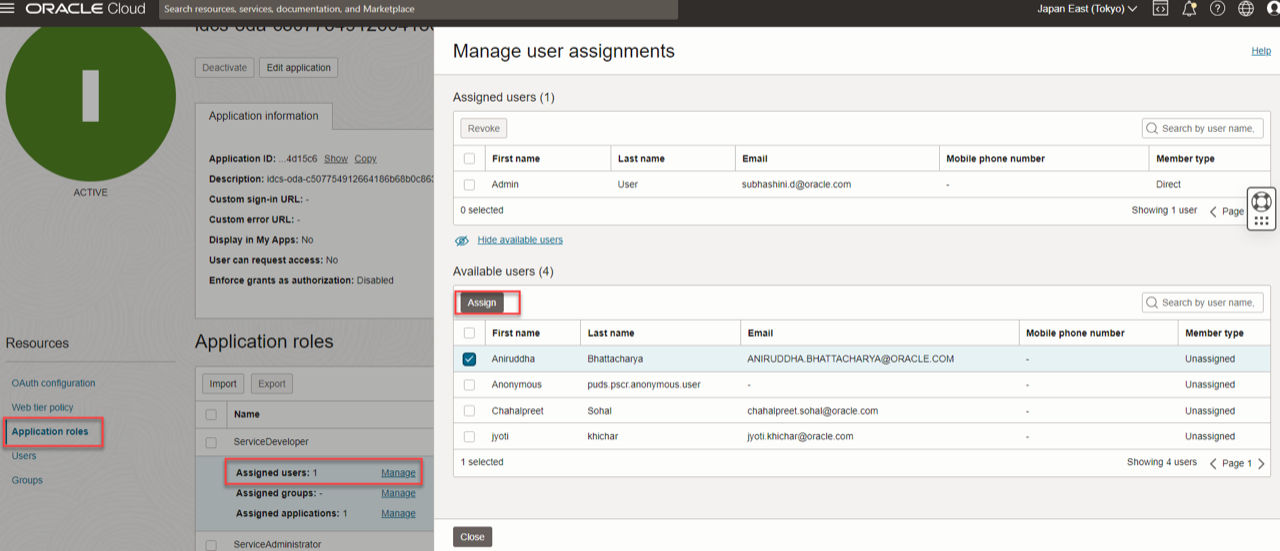Click the Import button
This screenshot has height=551, width=1280.
[223, 383]
